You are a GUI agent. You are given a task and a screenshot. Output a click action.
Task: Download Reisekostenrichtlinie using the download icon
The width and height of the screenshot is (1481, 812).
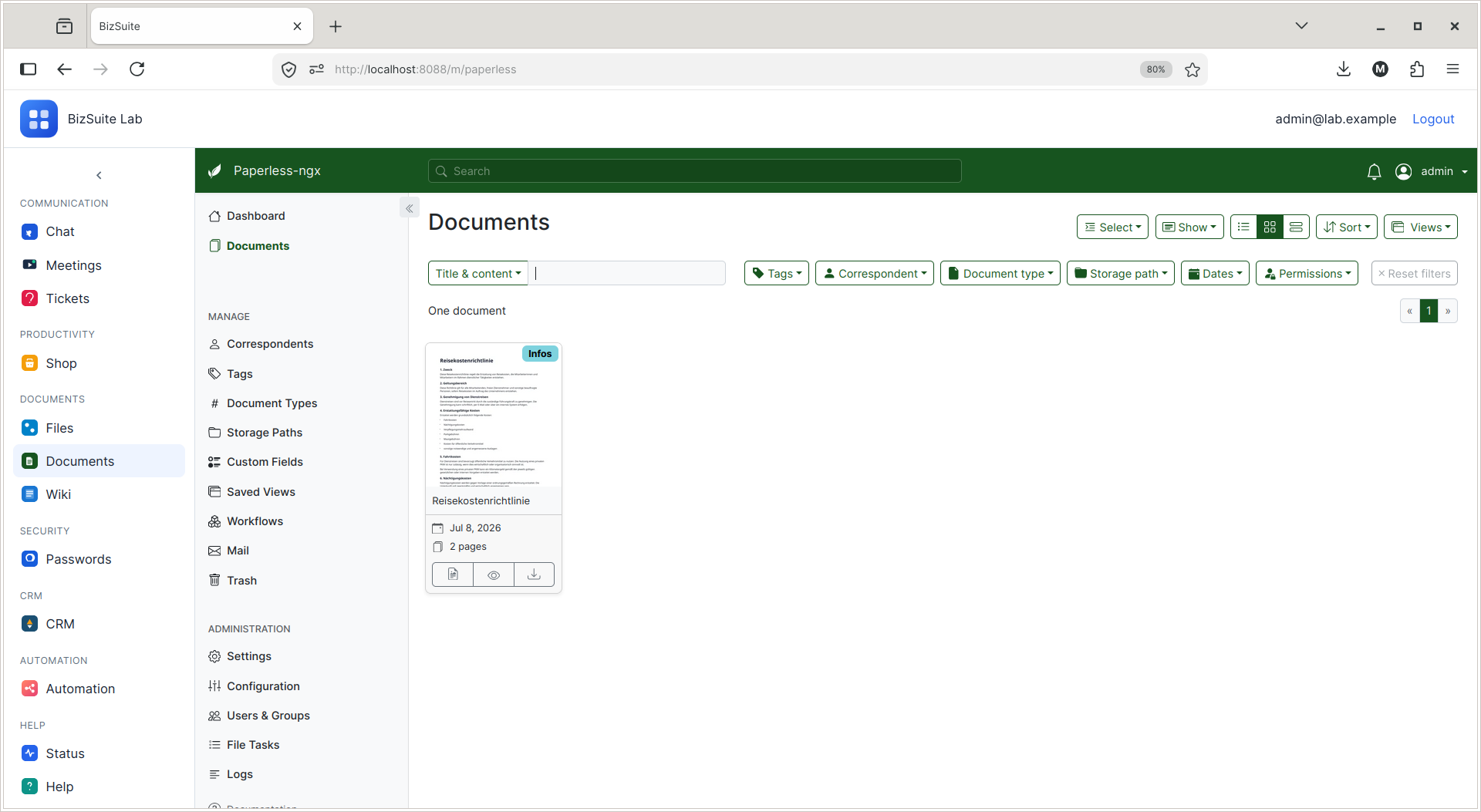click(x=534, y=574)
